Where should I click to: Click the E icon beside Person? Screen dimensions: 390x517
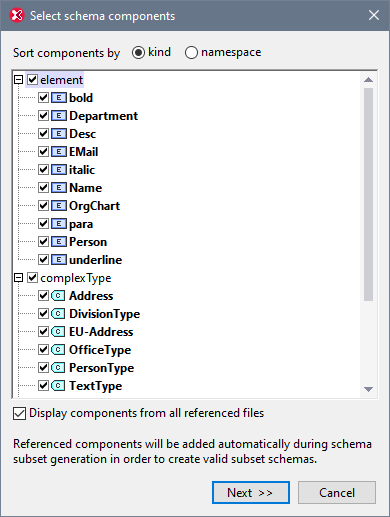(59, 242)
